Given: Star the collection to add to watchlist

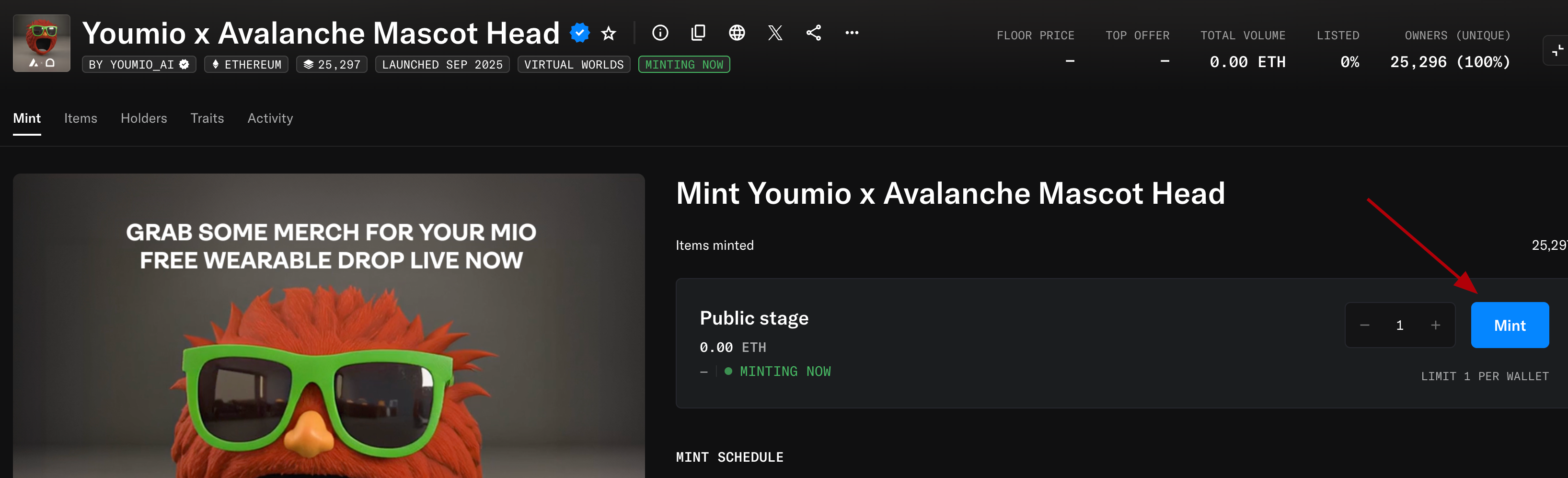Looking at the screenshot, I should 608,34.
